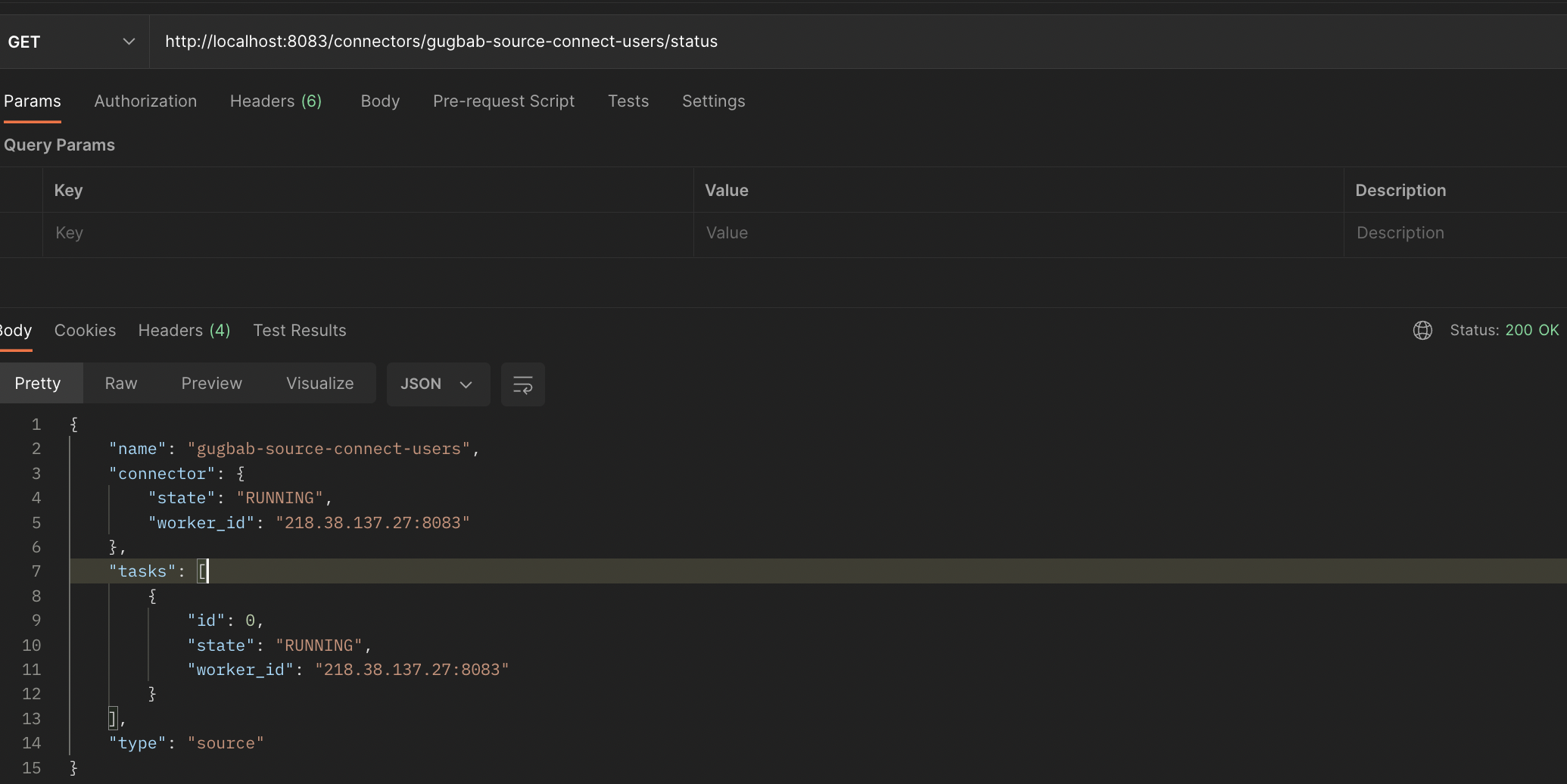Switch to Preview response view
1567x784 pixels.
[212, 384]
